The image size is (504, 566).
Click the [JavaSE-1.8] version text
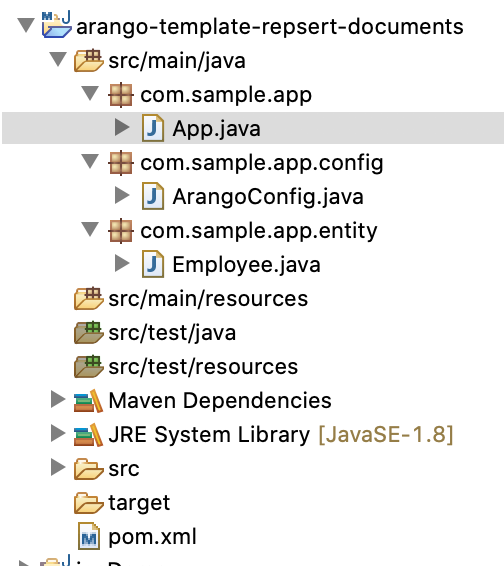tap(386, 435)
